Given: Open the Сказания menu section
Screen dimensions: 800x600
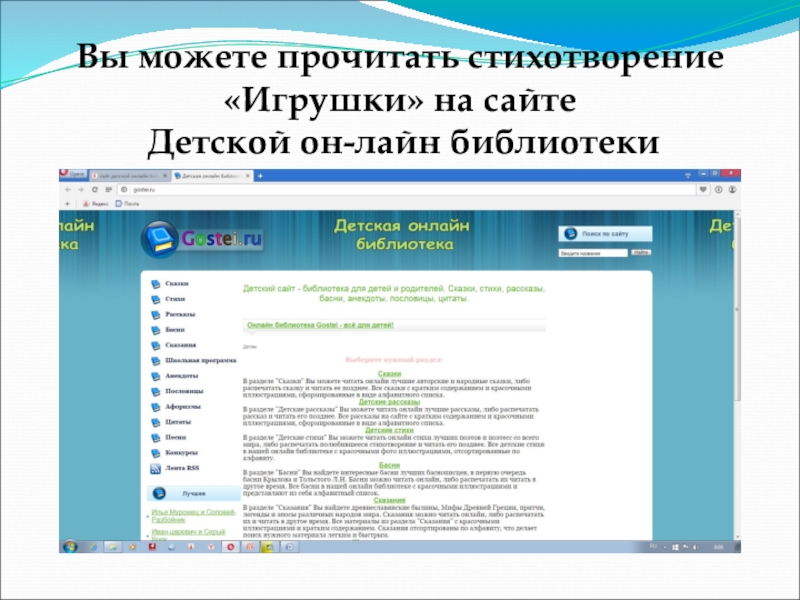Looking at the screenshot, I should point(181,345).
